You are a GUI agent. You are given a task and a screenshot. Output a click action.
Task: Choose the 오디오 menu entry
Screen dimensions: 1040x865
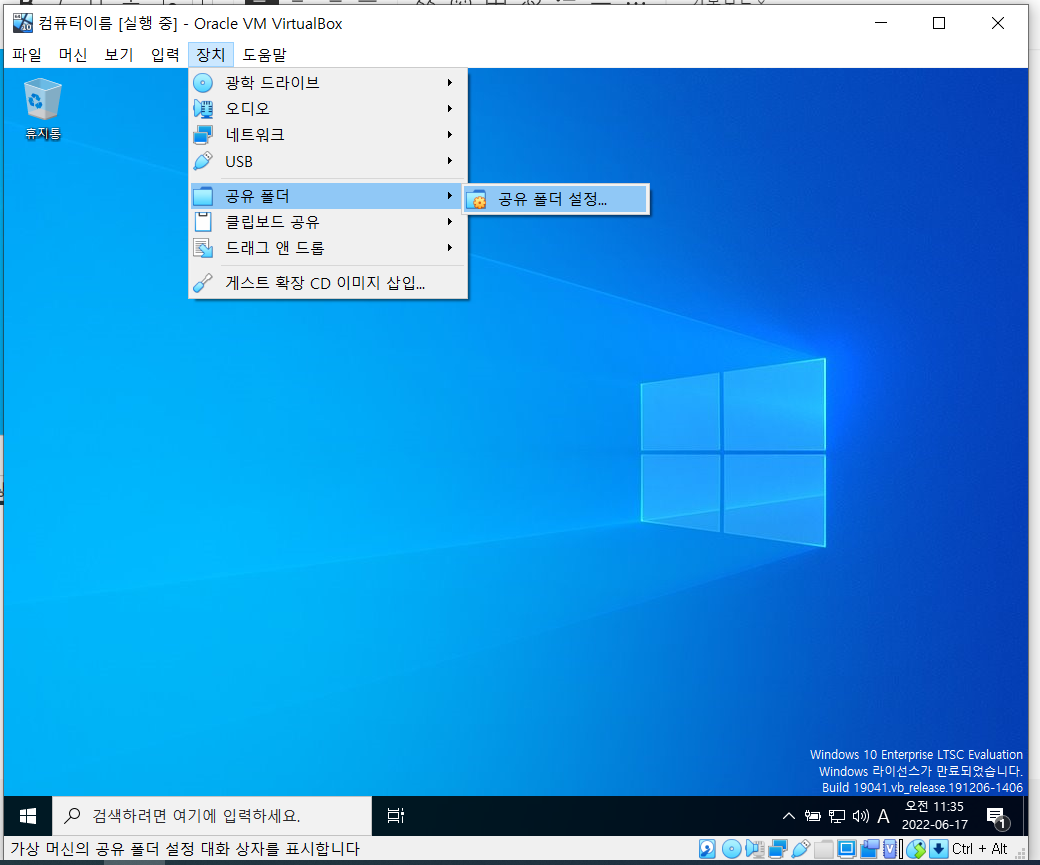[x=329, y=109]
